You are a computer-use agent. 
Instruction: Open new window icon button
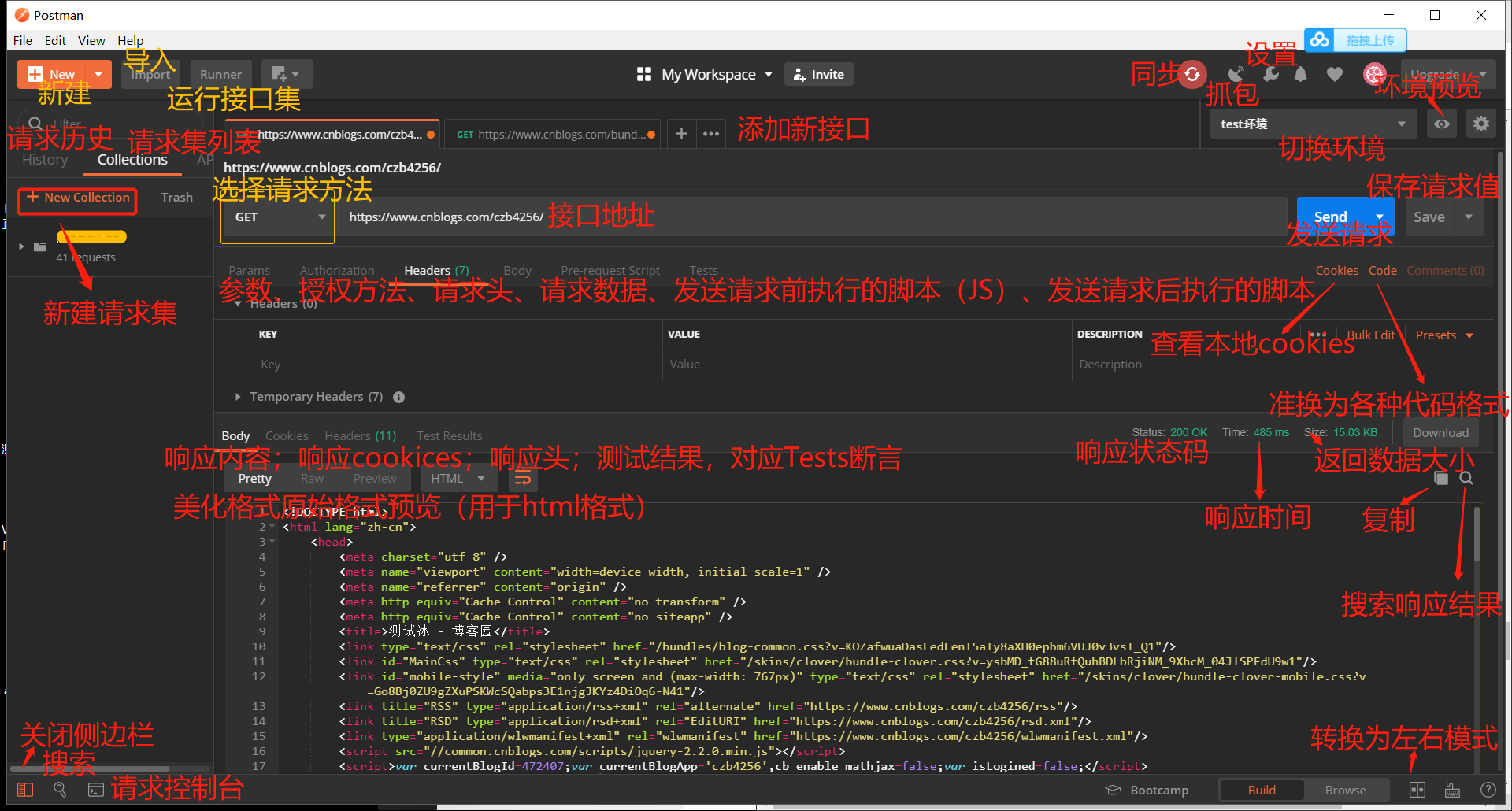pos(286,74)
